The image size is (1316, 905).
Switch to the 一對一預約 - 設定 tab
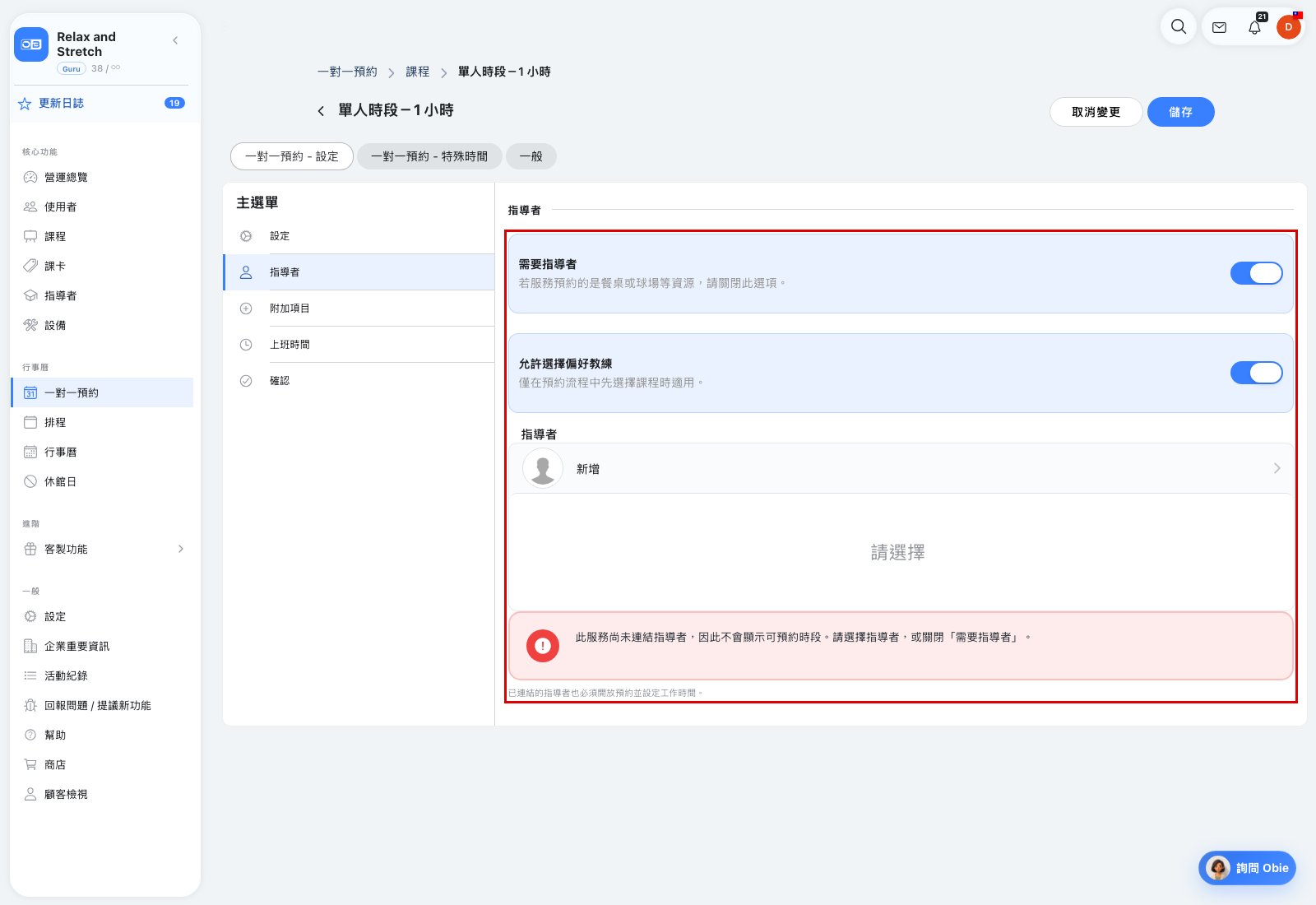tap(292, 156)
